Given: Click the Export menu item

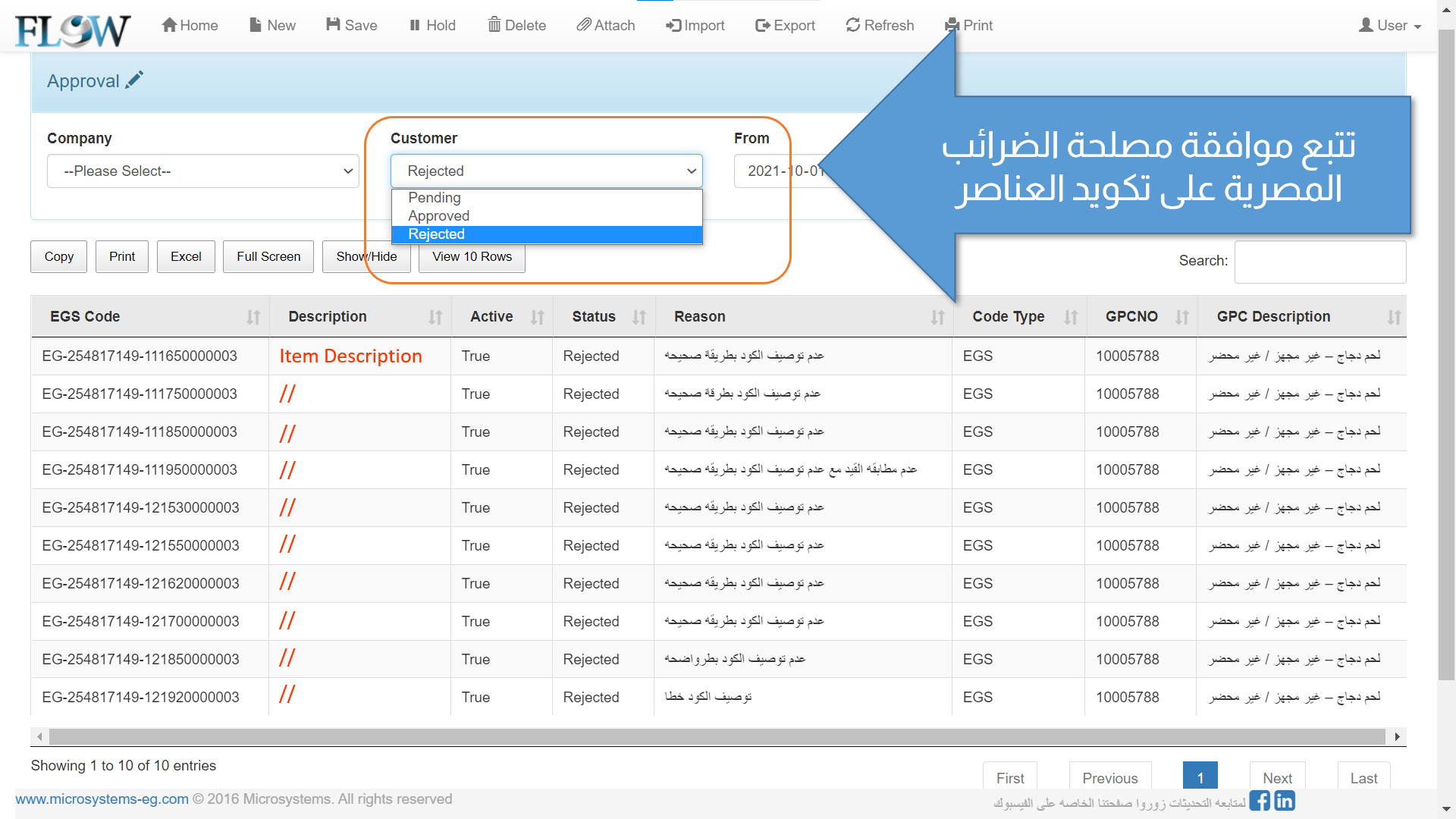Looking at the screenshot, I should coord(785,25).
